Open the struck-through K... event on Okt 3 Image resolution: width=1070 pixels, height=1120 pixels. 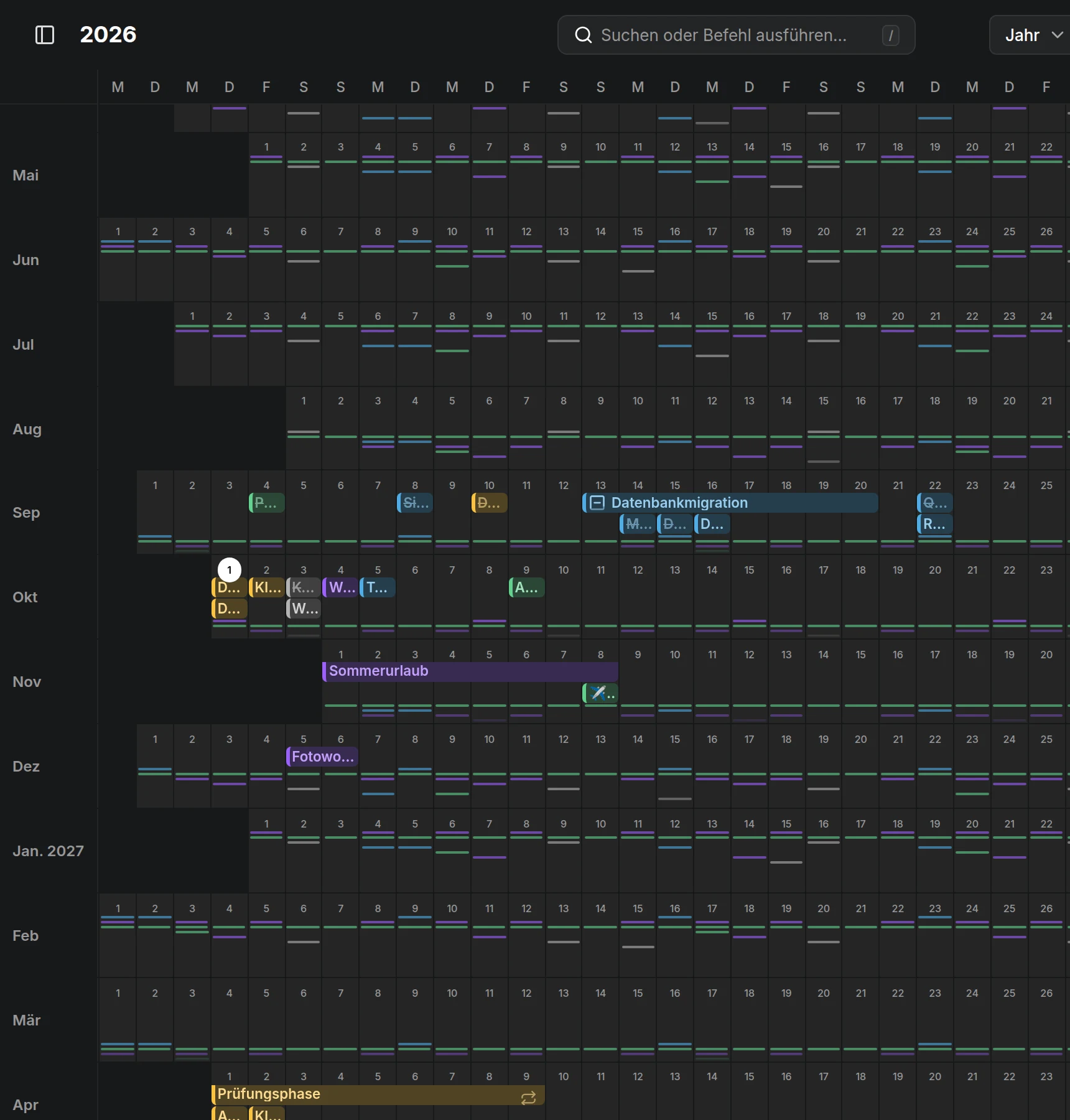click(304, 587)
